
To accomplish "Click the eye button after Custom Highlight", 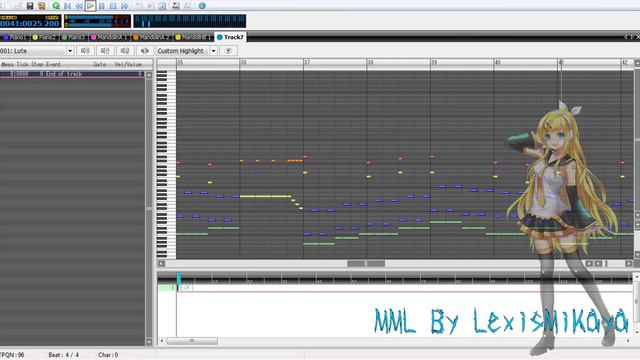I will [228, 51].
